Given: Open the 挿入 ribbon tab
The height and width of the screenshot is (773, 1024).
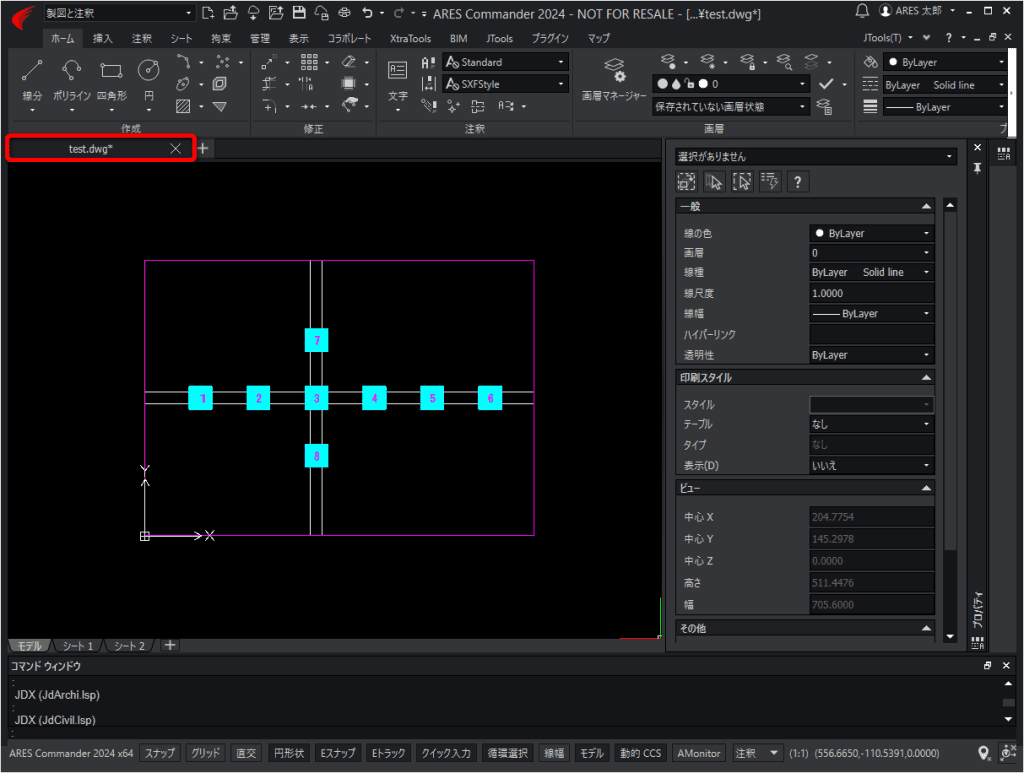Looking at the screenshot, I should [x=103, y=39].
